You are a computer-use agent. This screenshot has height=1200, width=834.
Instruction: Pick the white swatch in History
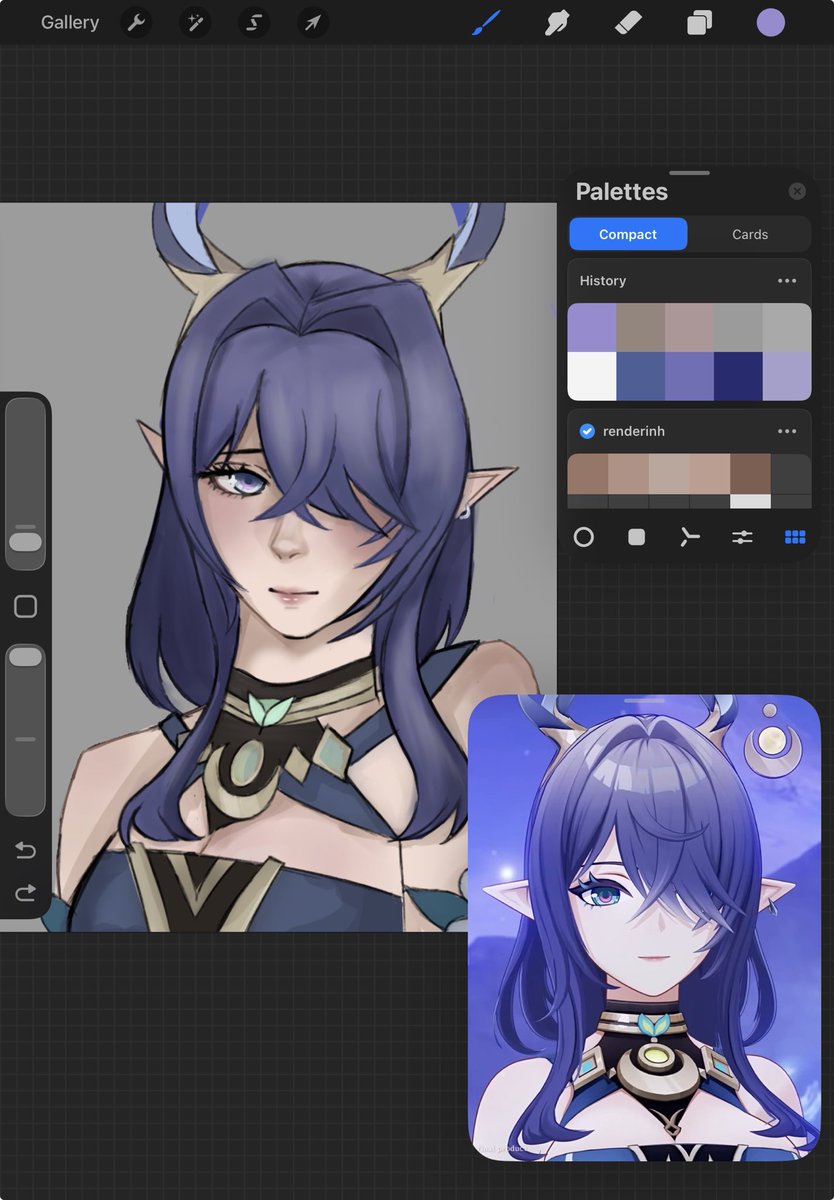[592, 377]
